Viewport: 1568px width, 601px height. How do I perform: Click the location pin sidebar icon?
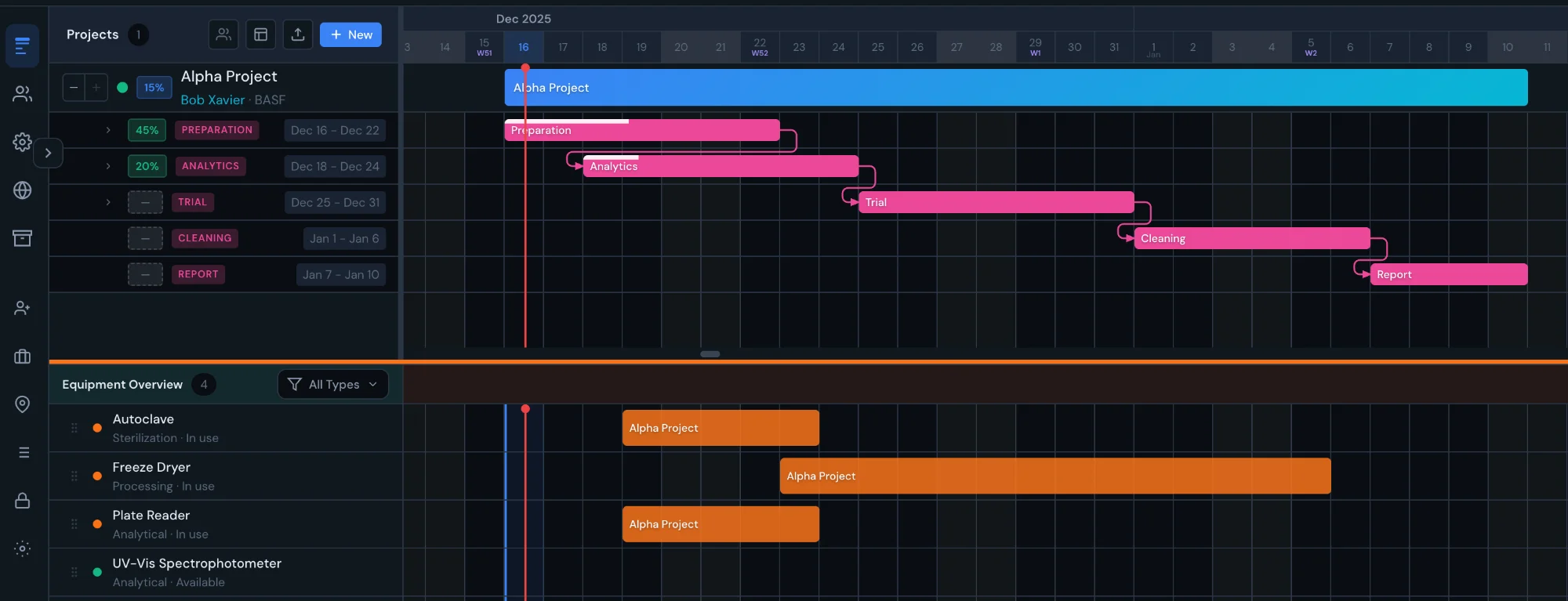coord(22,404)
